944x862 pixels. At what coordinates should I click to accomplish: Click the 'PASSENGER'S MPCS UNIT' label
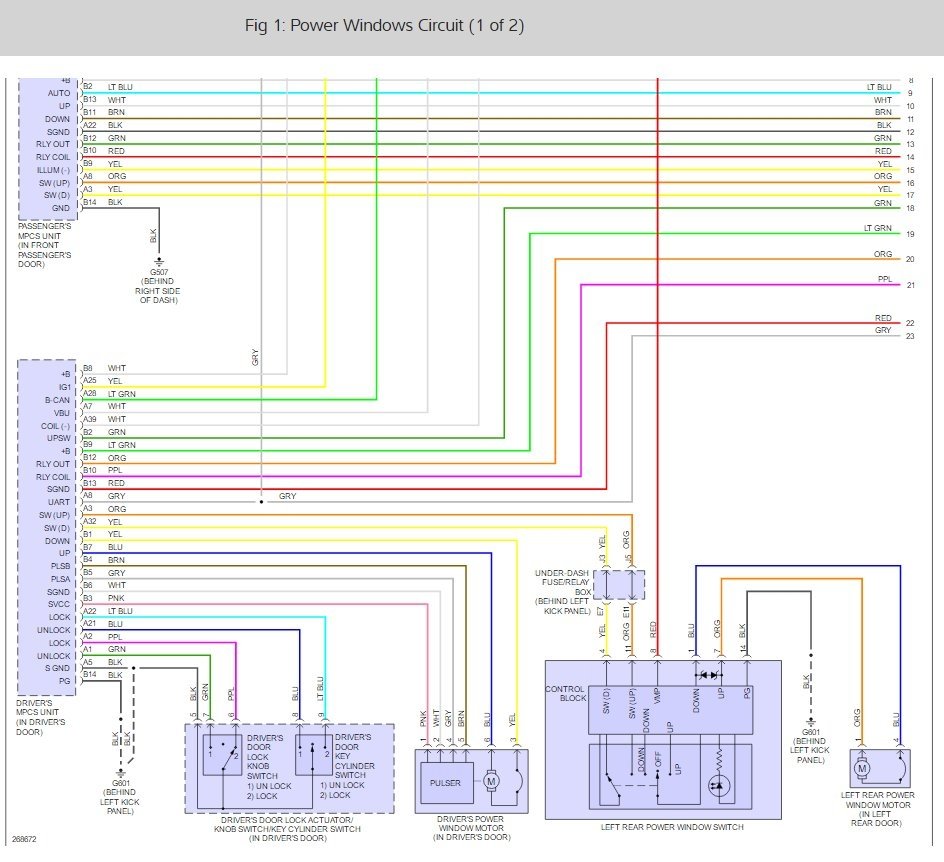coord(45,245)
